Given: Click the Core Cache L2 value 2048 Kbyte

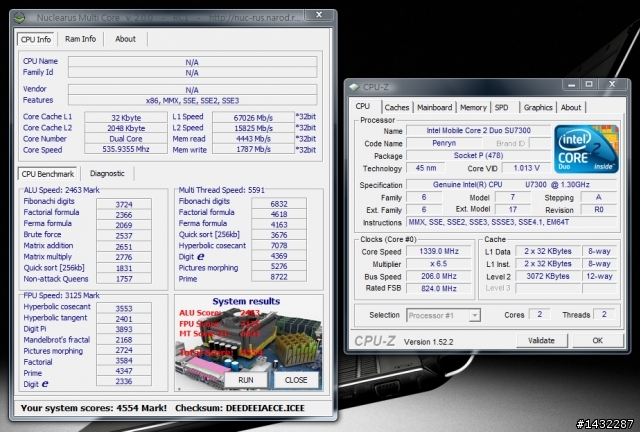Looking at the screenshot, I should pos(126,128).
